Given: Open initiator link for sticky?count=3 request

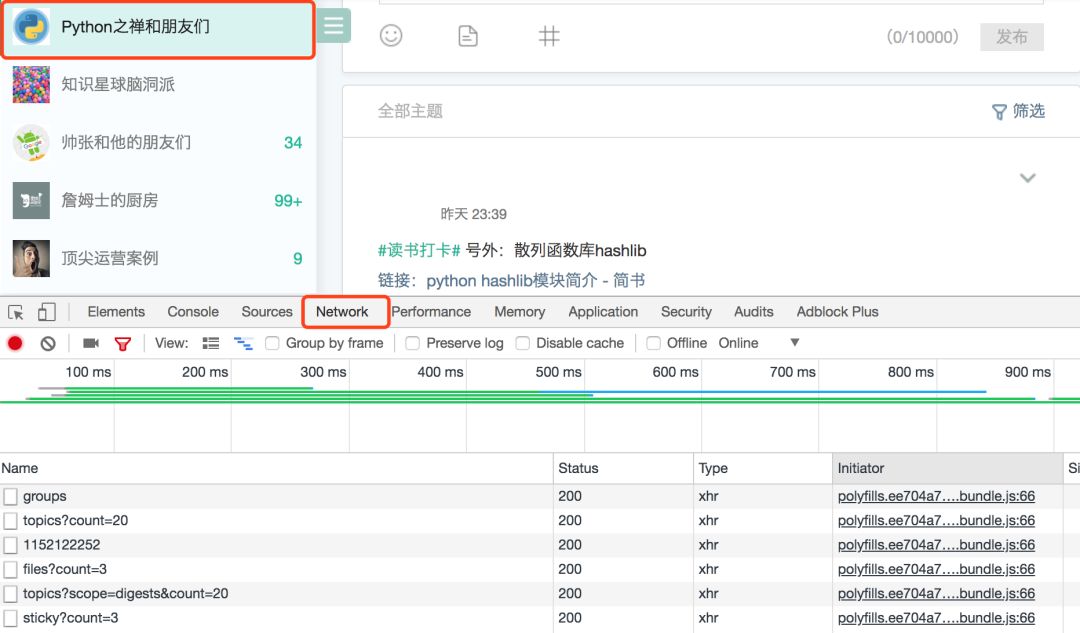Looking at the screenshot, I should click(936, 619).
